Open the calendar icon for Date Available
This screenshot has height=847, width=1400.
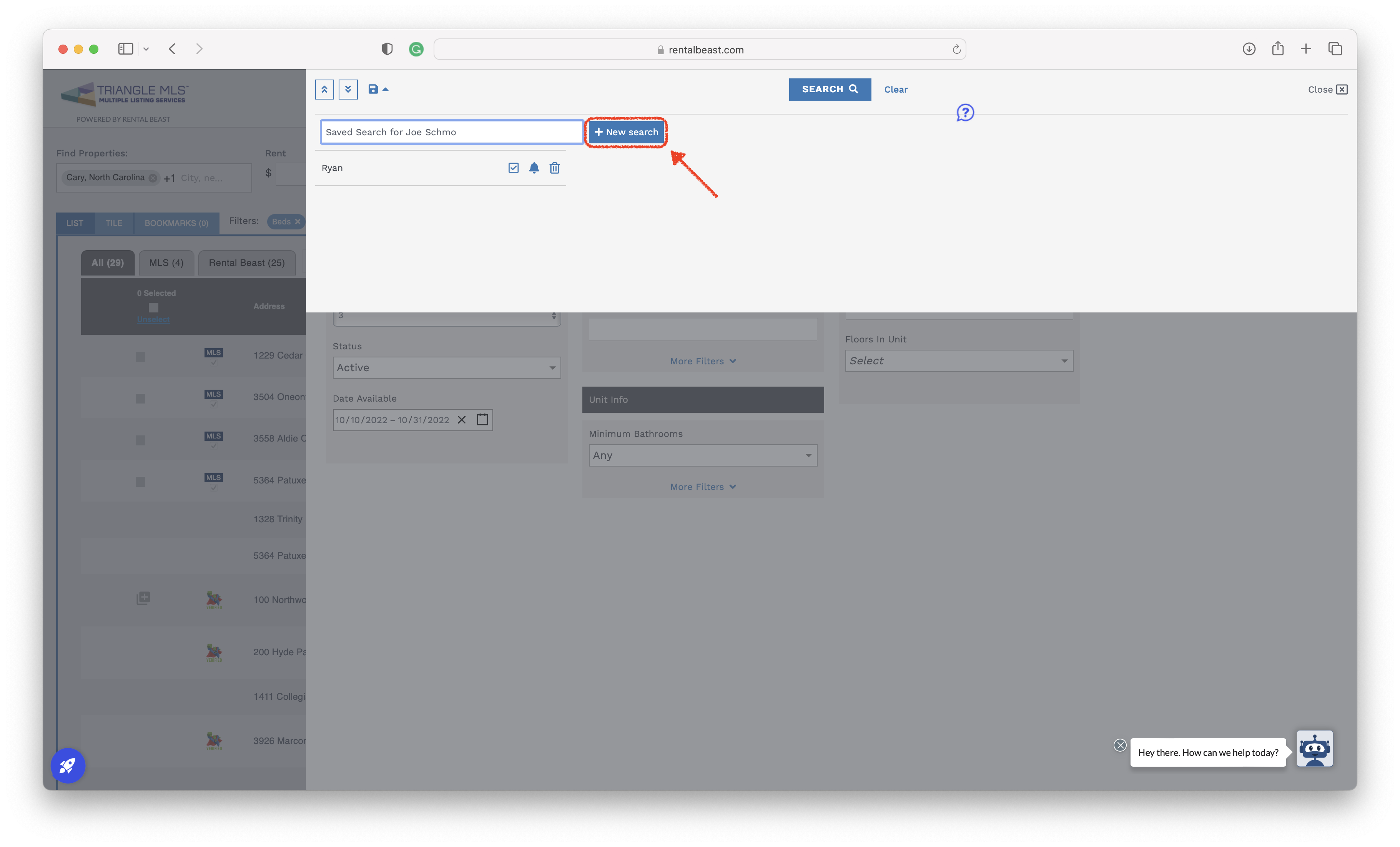pyautogui.click(x=482, y=419)
